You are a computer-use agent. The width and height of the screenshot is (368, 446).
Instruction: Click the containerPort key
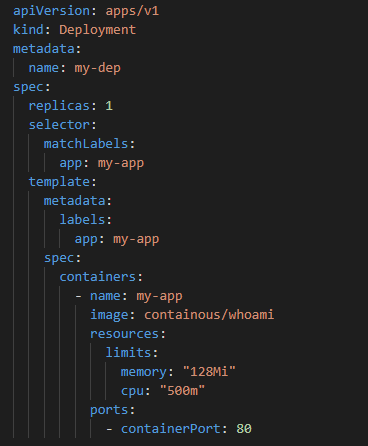point(171,429)
